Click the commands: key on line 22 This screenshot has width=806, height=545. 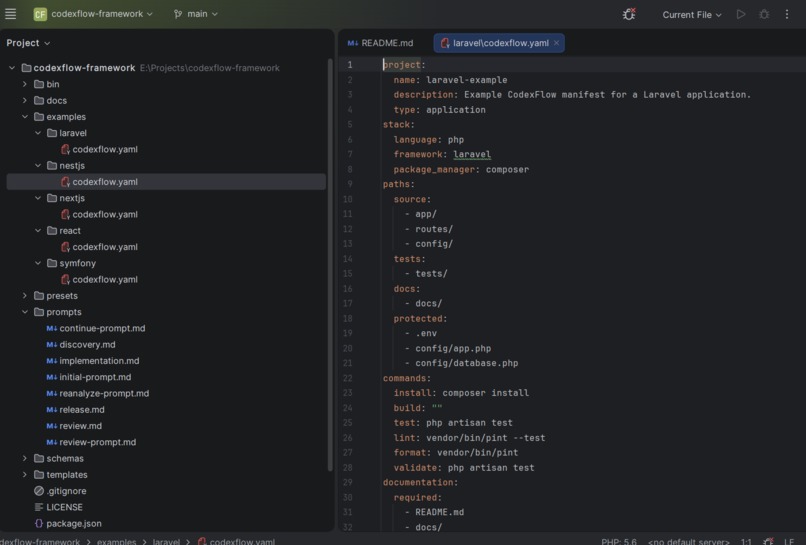pyautogui.click(x=407, y=378)
